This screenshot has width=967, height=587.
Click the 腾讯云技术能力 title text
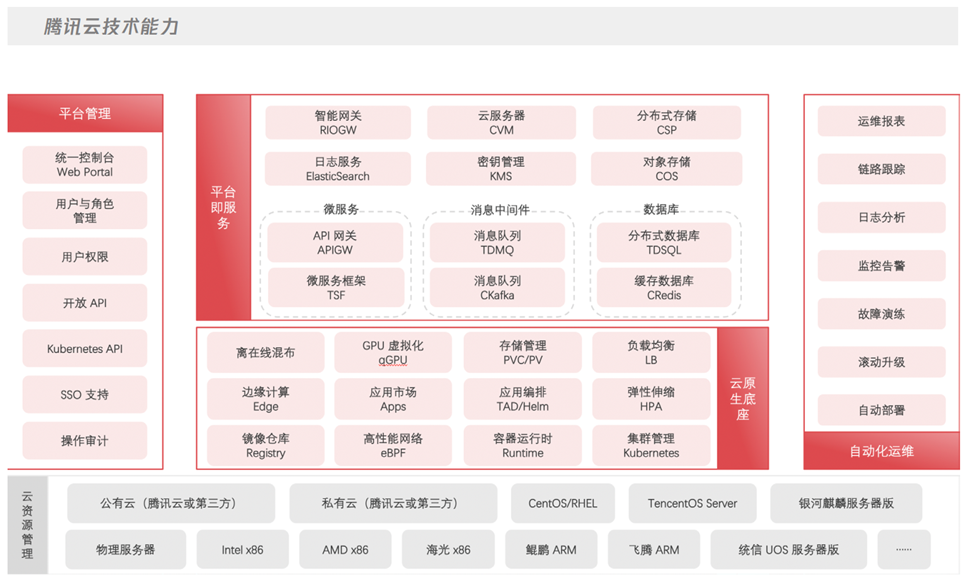pyautogui.click(x=111, y=27)
